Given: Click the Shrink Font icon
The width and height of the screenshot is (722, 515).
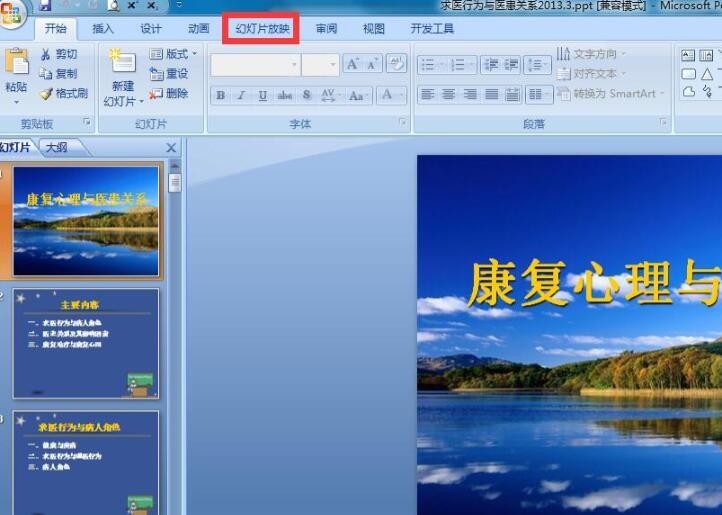Looking at the screenshot, I should coord(372,64).
